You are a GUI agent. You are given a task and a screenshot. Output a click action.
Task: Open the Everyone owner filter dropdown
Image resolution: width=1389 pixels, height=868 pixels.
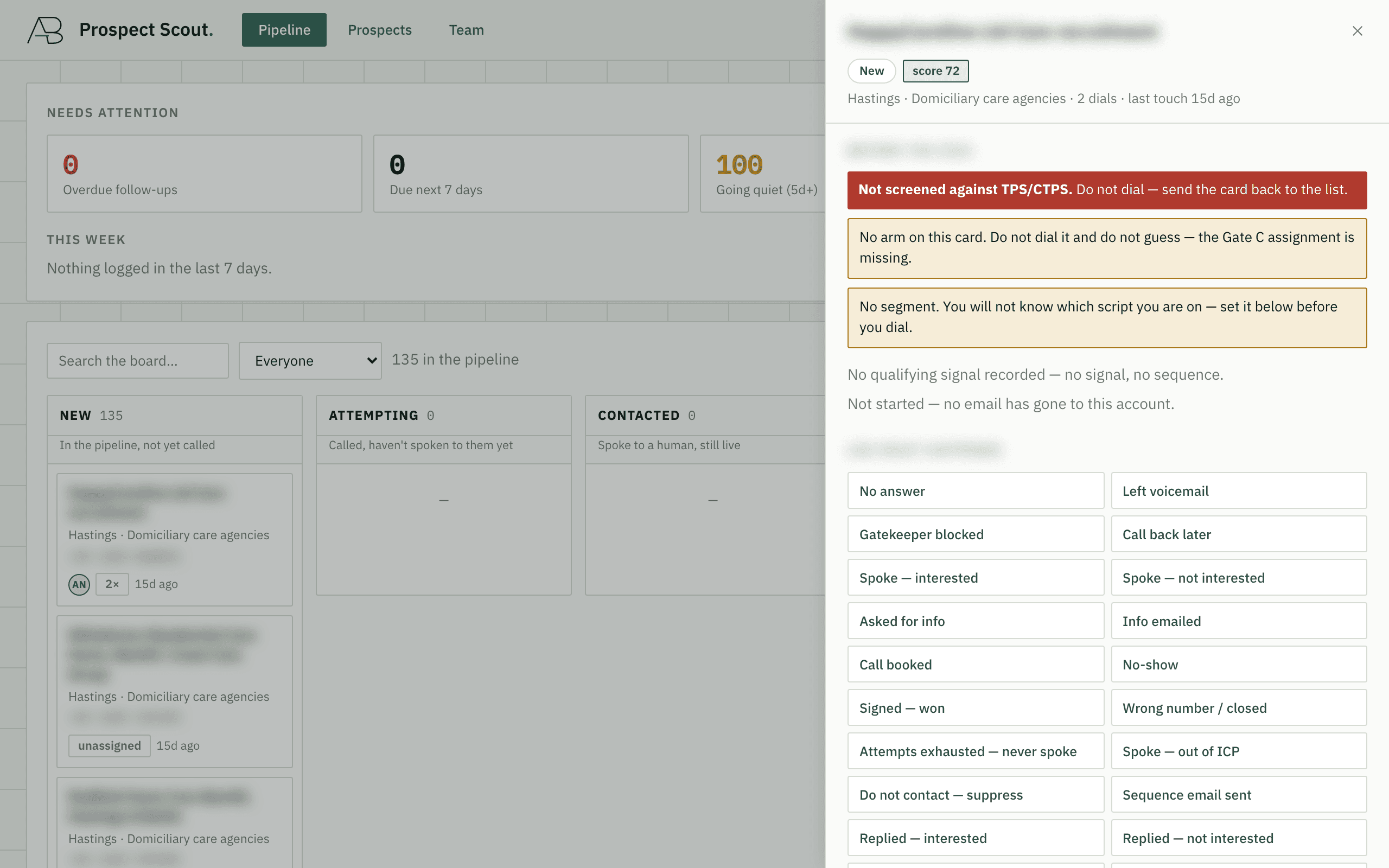310,361
